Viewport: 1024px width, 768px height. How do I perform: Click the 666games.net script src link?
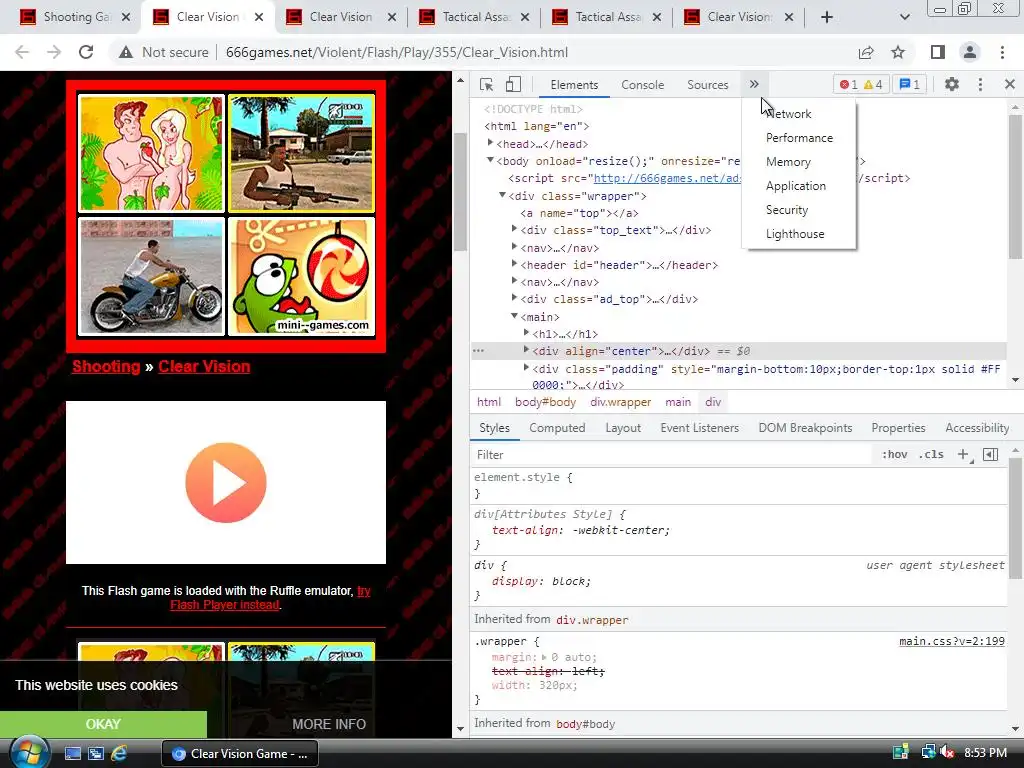pos(667,178)
